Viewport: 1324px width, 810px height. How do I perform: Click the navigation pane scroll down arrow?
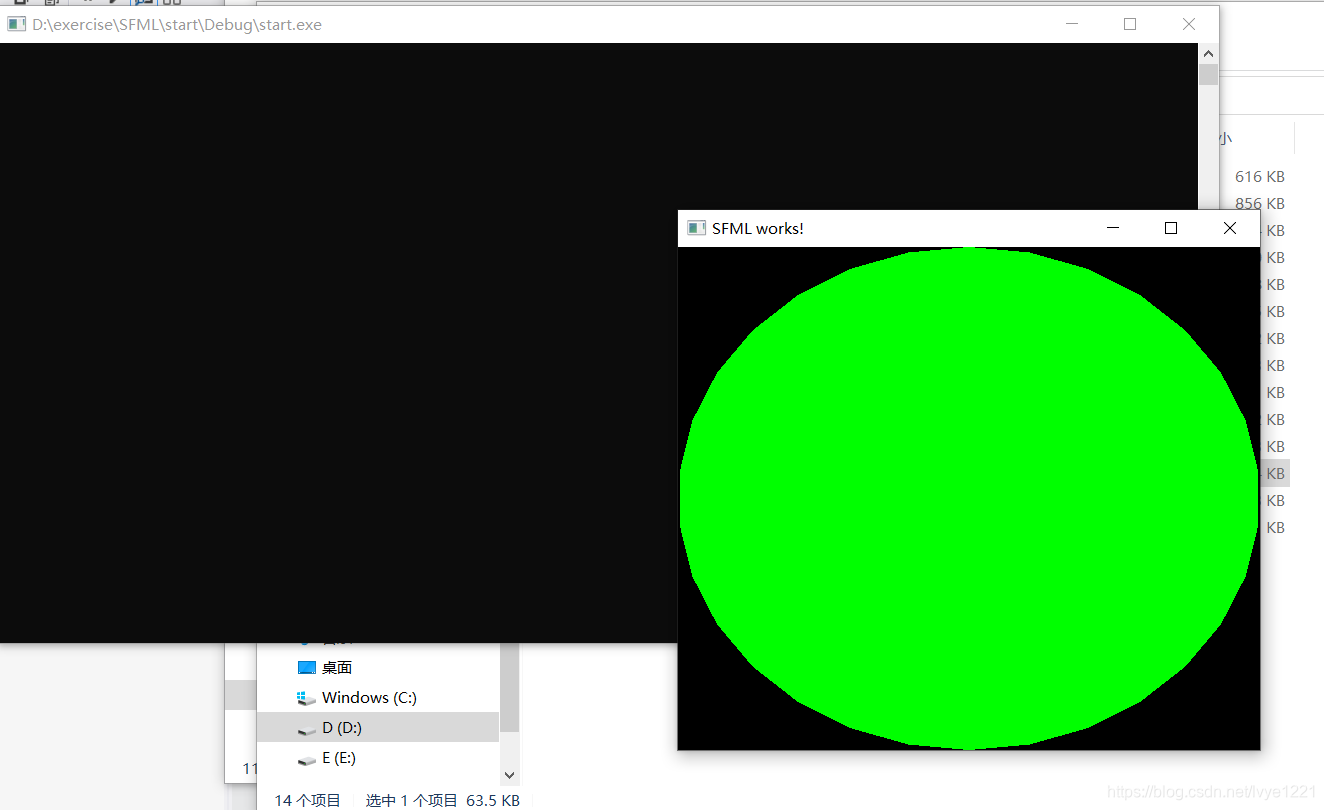click(x=509, y=775)
